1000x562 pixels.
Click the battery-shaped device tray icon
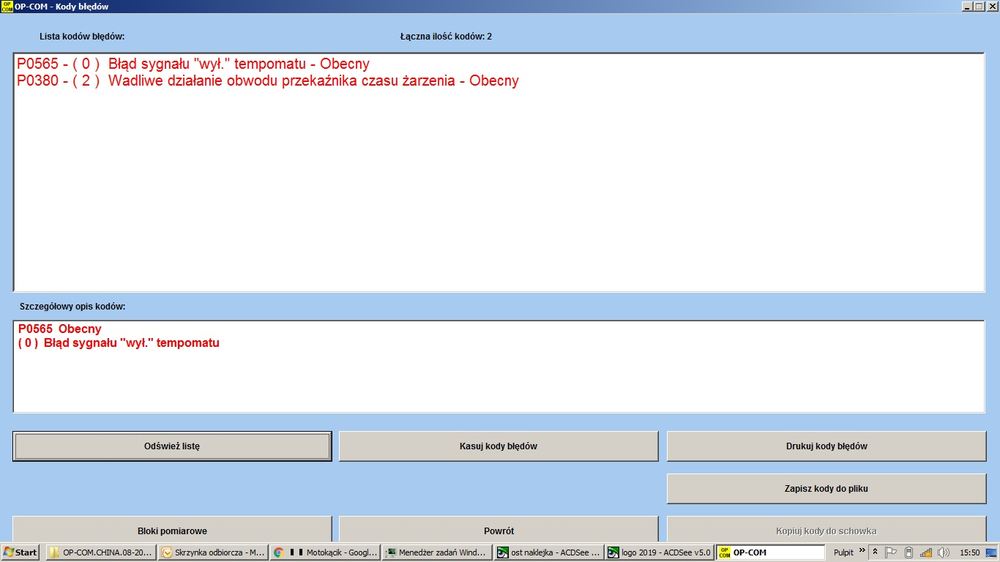coord(909,552)
